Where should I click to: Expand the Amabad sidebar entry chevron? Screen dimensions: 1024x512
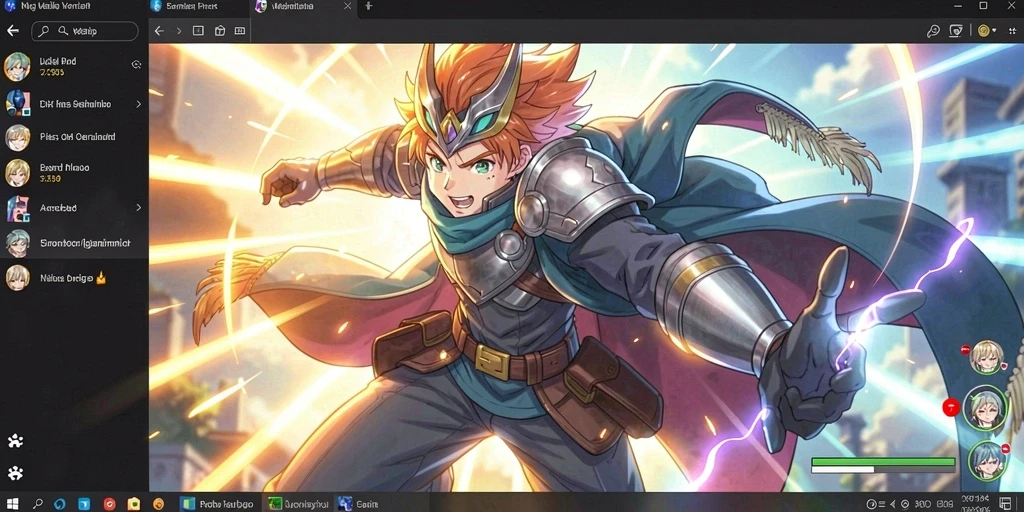click(x=138, y=208)
